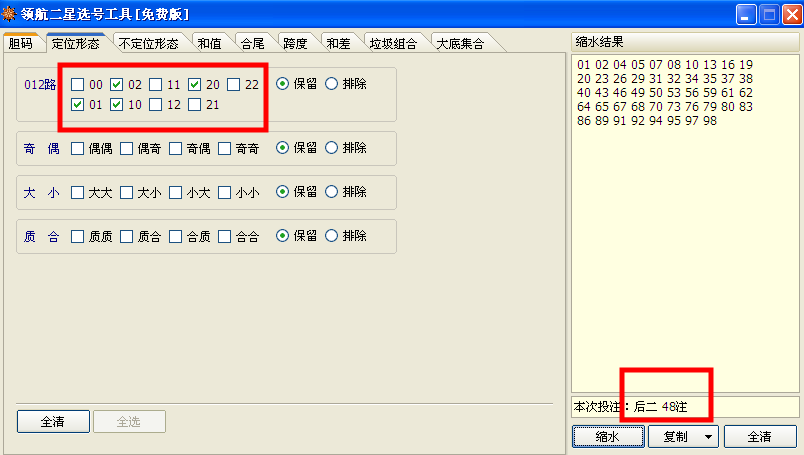Check the 质质 checkbox
804x455 pixels.
point(77,236)
